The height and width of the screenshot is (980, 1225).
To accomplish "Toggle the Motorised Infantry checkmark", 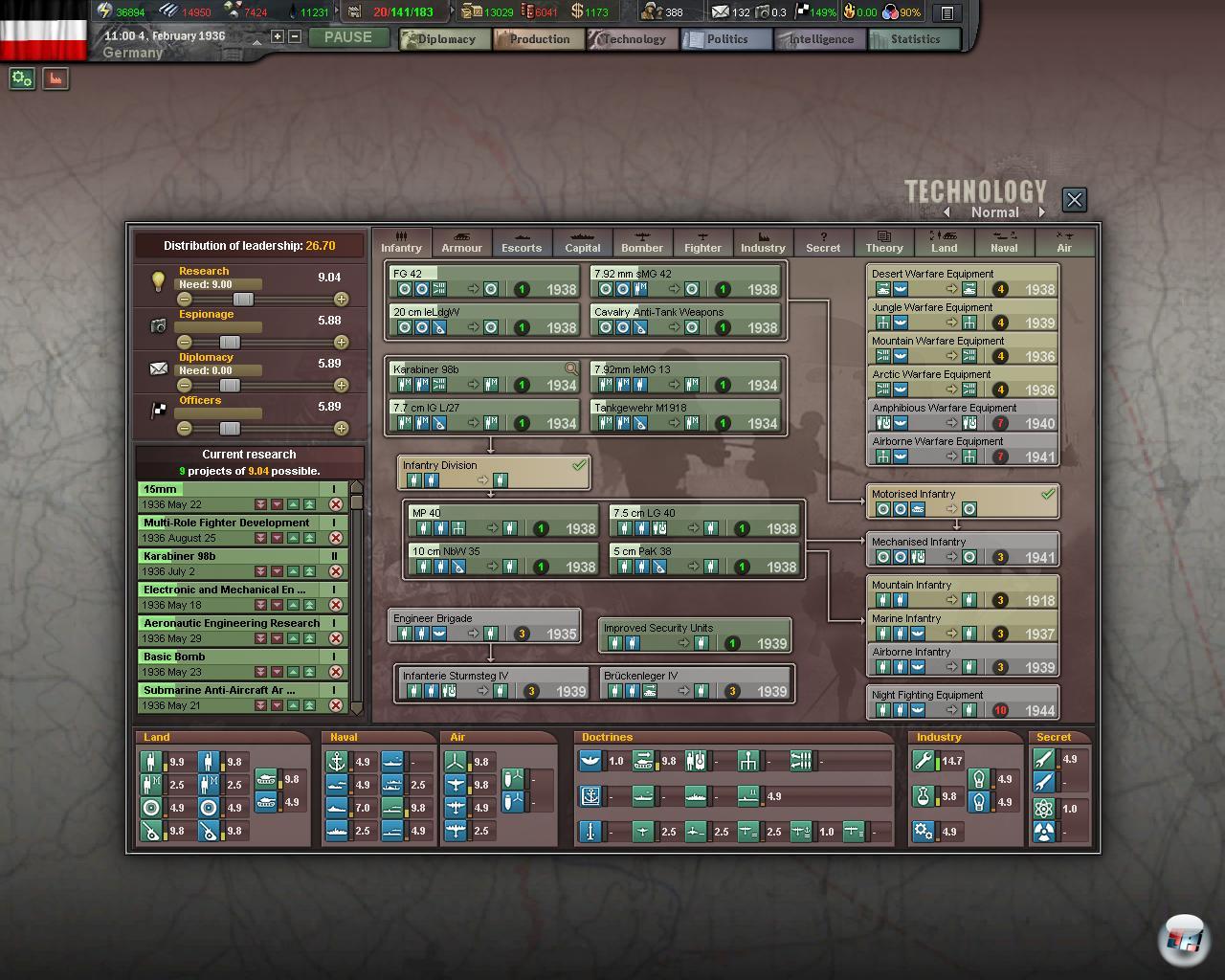I will (1048, 494).
